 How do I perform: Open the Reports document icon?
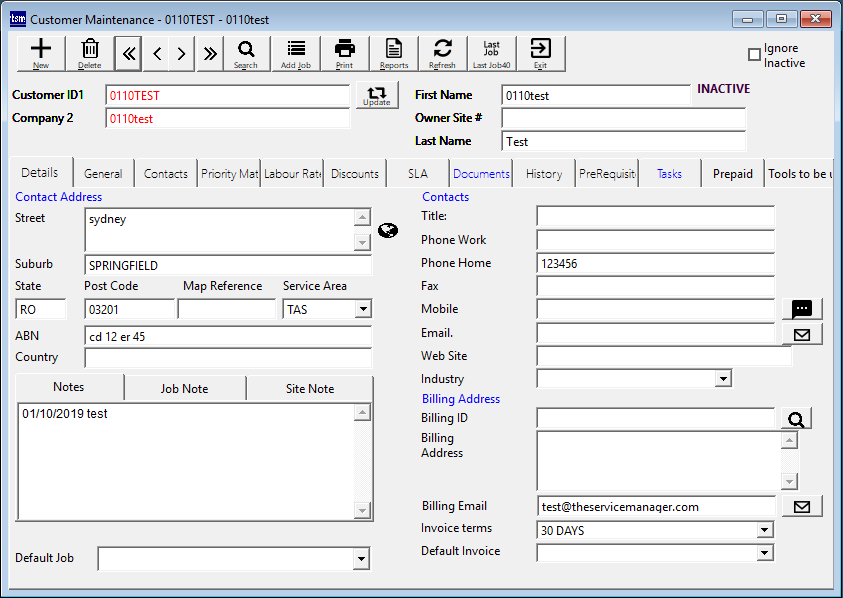tap(394, 53)
